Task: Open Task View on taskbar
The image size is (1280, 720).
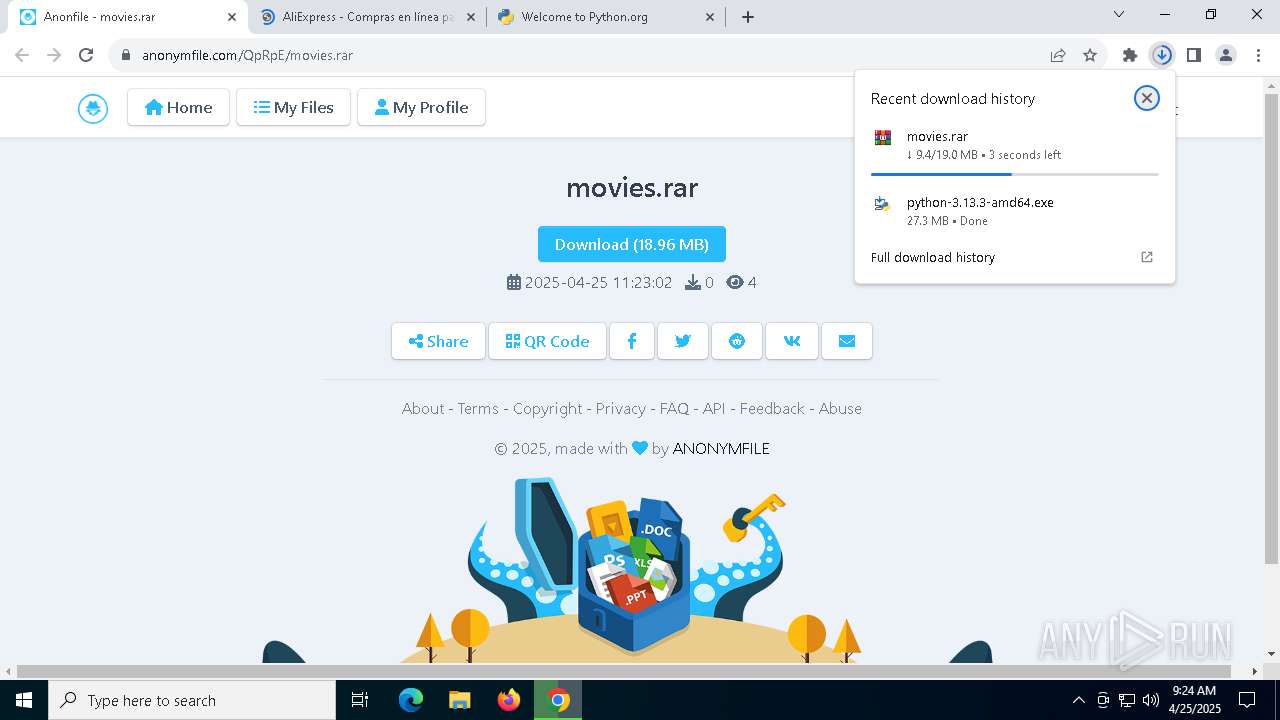Action: click(360, 700)
